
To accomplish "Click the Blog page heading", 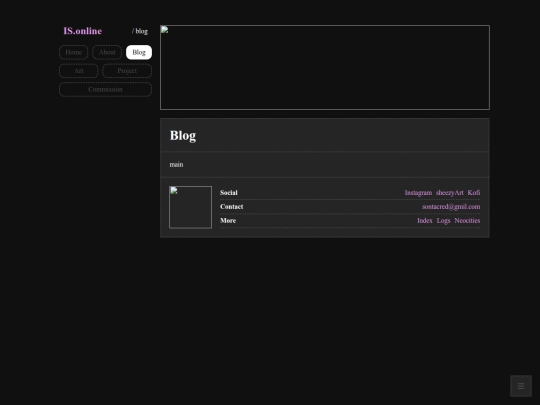I will tap(183, 135).
